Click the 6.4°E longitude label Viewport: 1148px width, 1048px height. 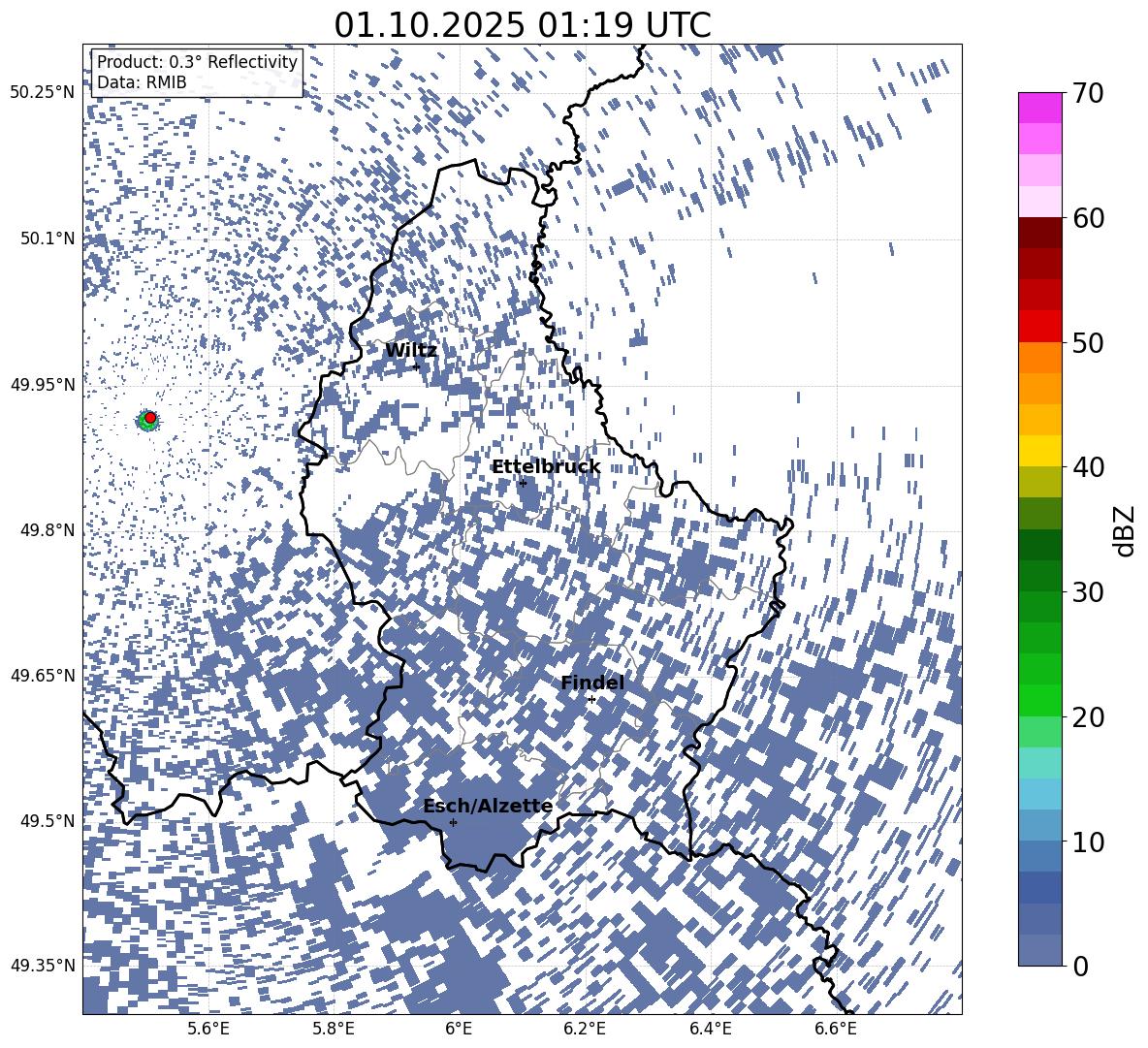pos(710,1030)
